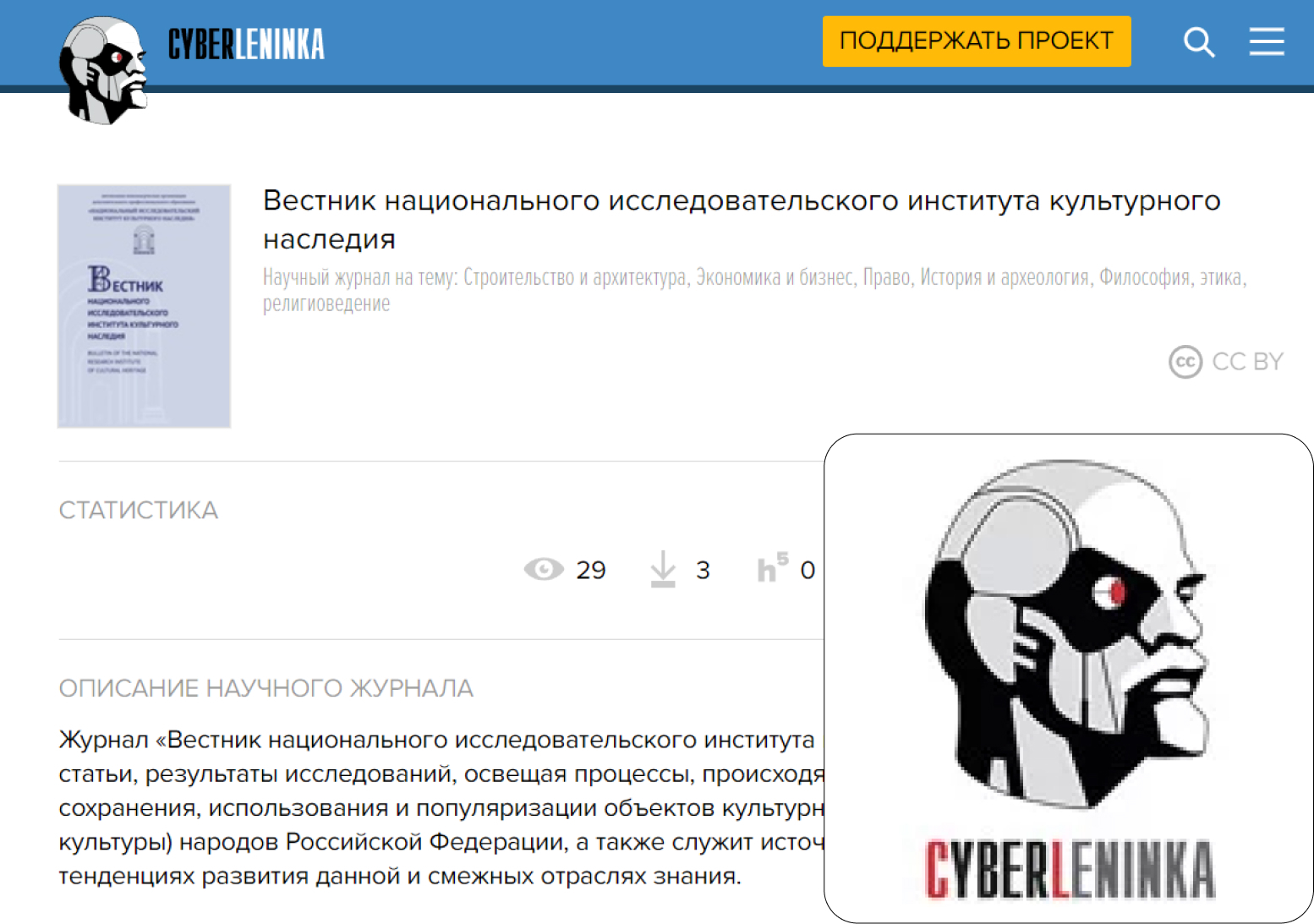Click the СТАТИСТИКА section heading

tap(139, 510)
